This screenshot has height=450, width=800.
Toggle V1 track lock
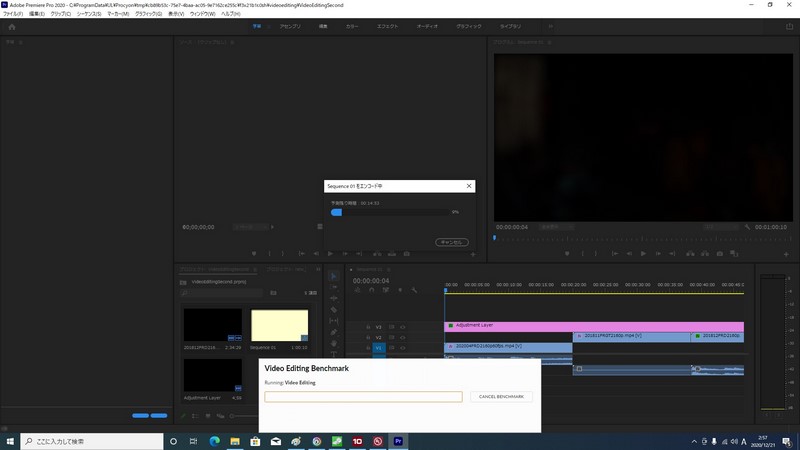click(368, 347)
